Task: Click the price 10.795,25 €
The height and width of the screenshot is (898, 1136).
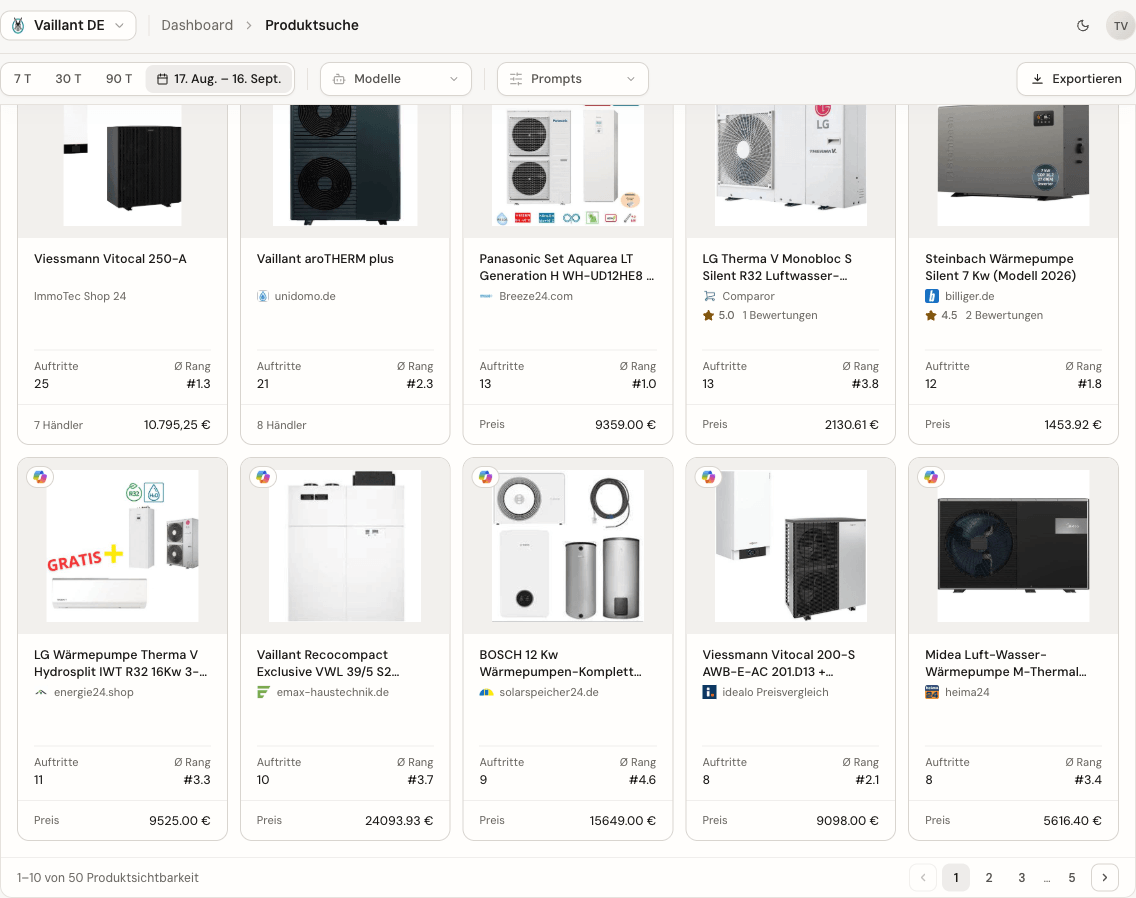Action: coord(177,425)
